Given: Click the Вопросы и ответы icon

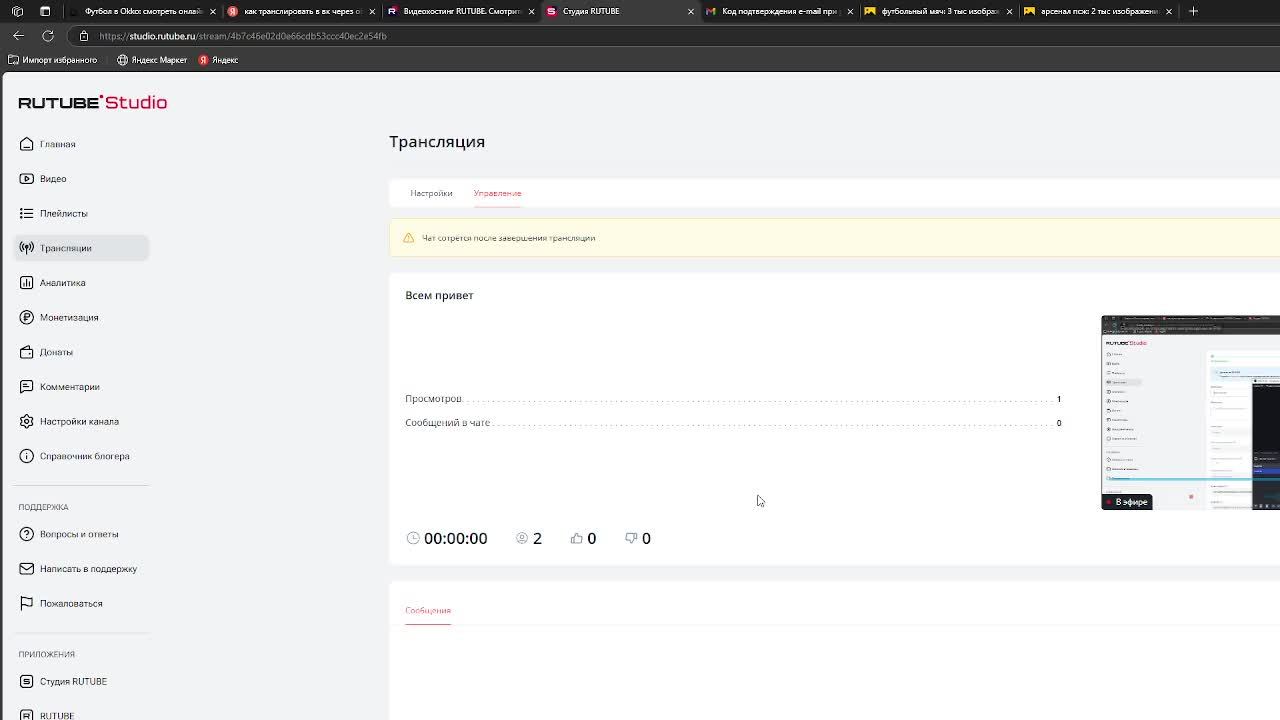Looking at the screenshot, I should coord(27,534).
